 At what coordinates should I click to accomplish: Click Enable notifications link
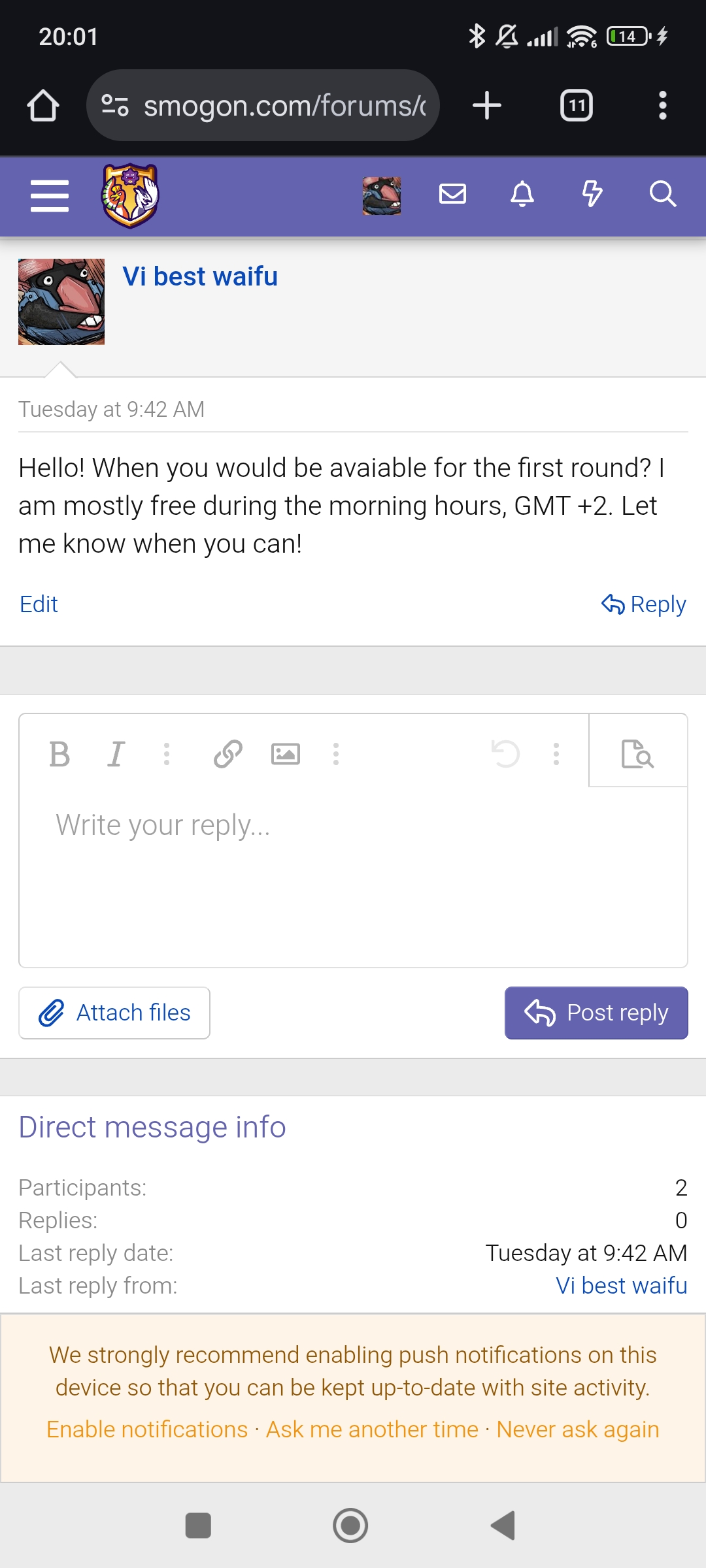pos(147,1429)
